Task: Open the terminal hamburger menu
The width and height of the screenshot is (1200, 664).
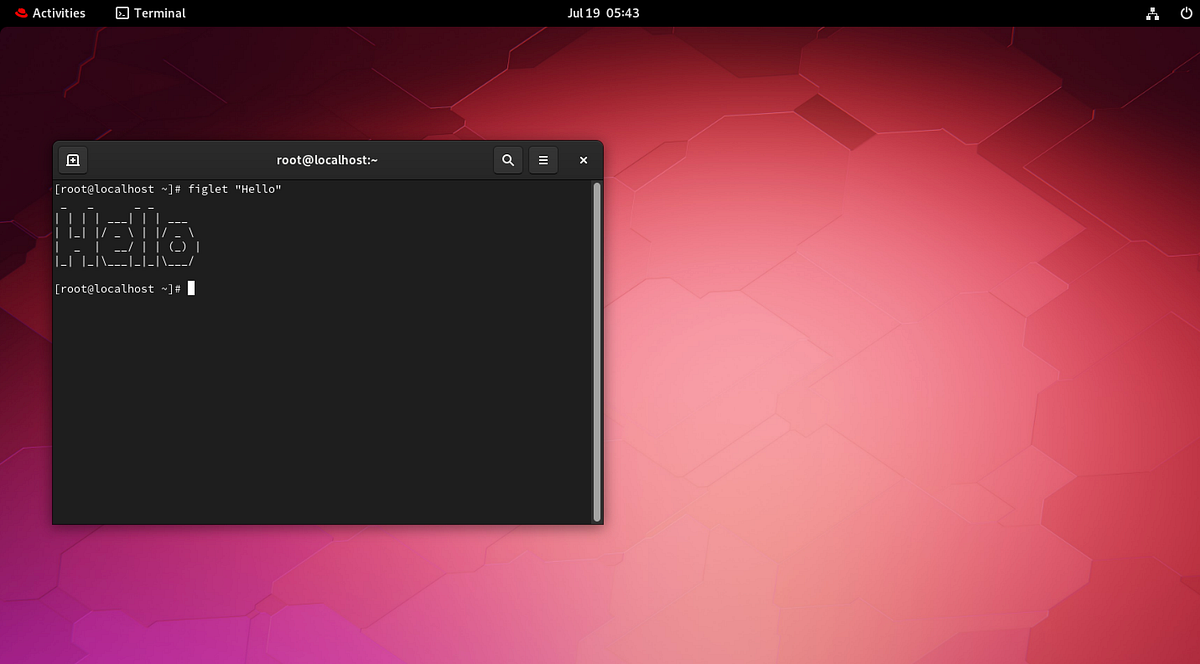Action: (x=543, y=160)
